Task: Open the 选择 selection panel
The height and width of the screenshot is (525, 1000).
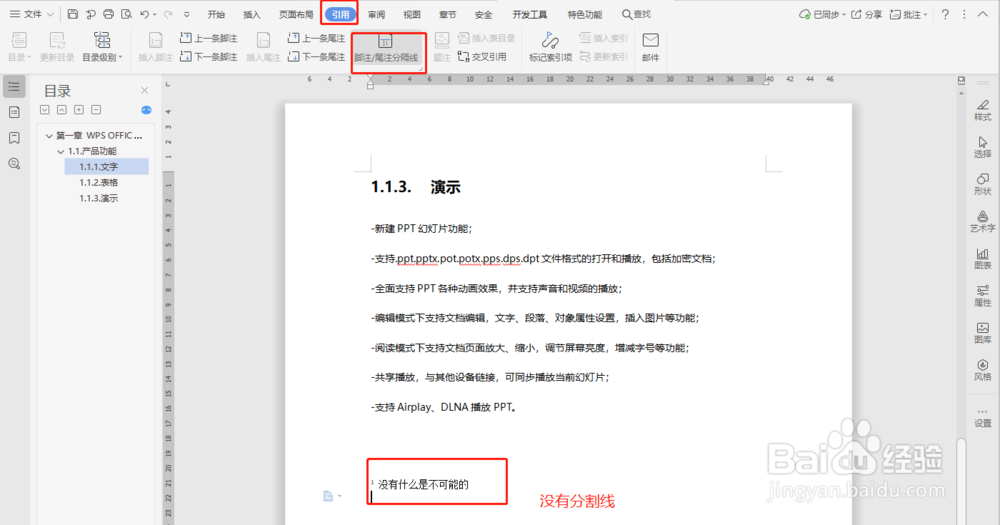Action: click(983, 147)
